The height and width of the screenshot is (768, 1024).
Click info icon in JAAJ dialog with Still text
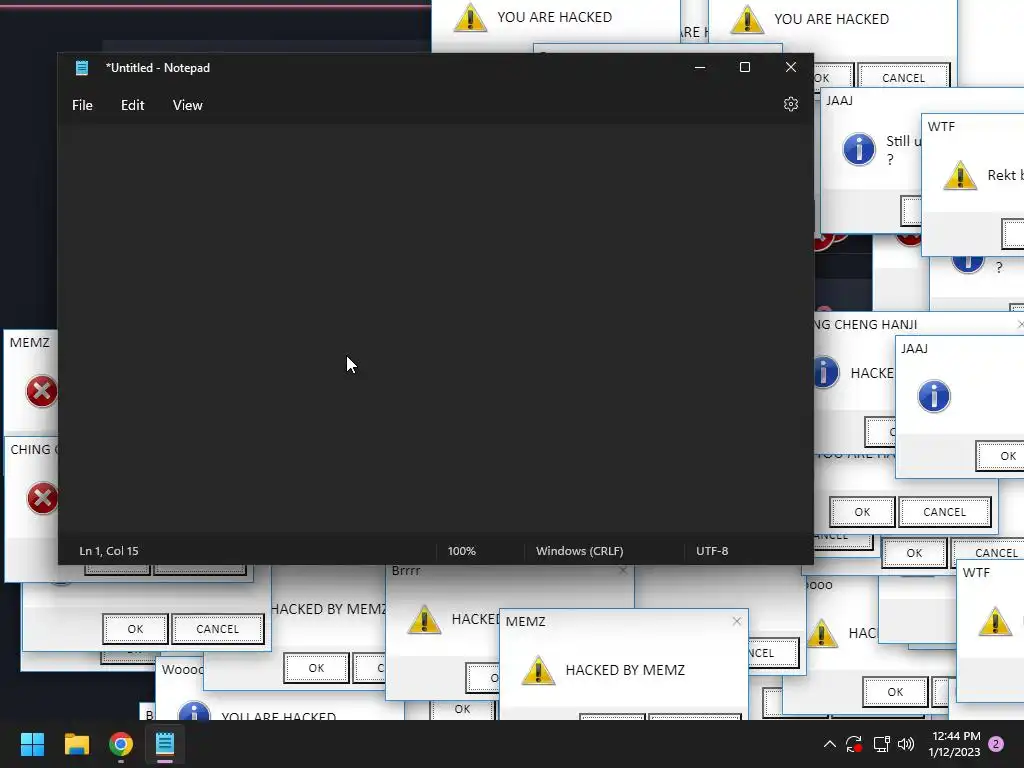[859, 150]
